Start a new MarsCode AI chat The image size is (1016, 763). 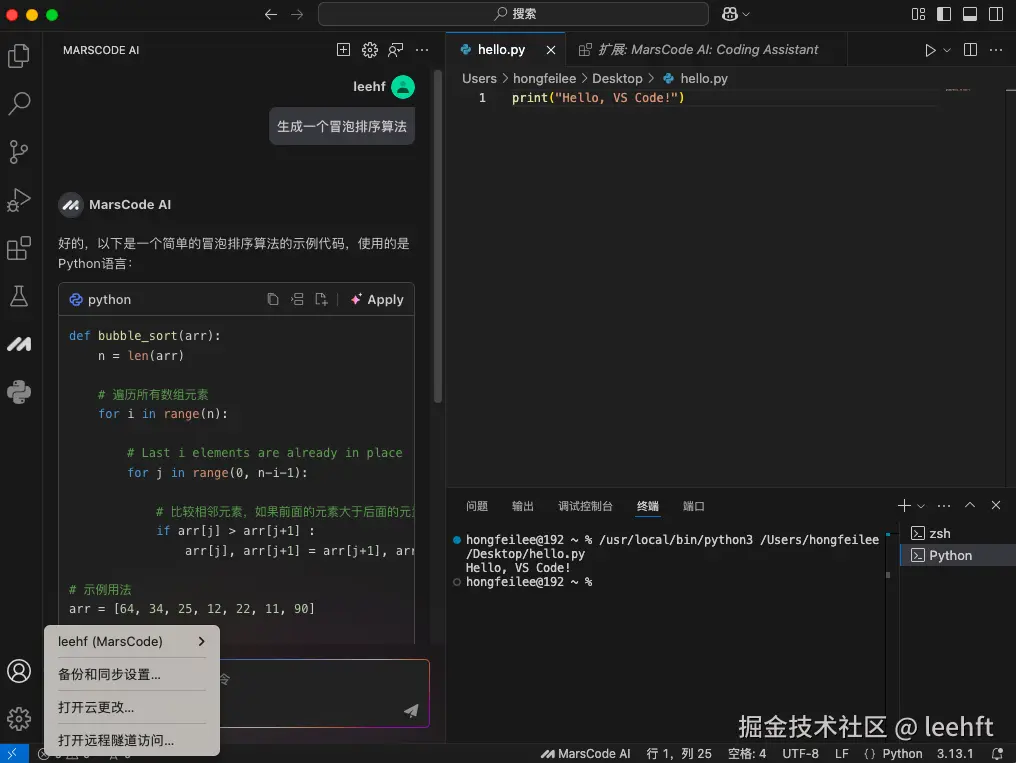(343, 49)
